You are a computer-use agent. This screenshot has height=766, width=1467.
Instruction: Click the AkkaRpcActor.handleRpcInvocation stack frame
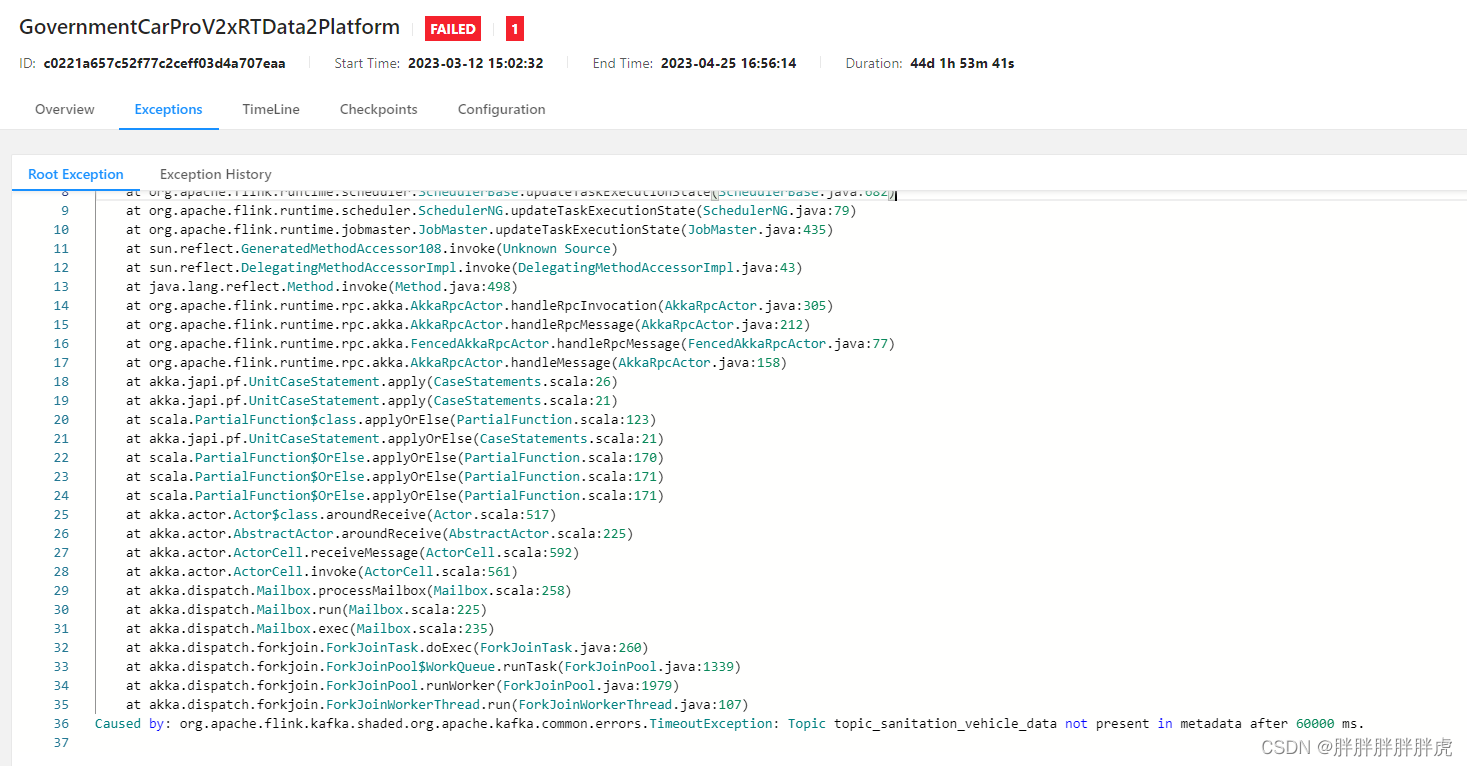(x=479, y=306)
